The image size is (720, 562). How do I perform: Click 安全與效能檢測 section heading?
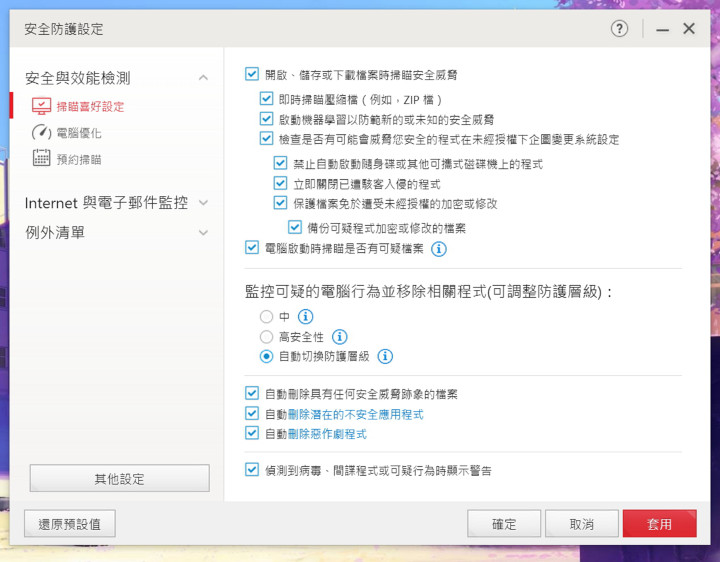point(78,78)
